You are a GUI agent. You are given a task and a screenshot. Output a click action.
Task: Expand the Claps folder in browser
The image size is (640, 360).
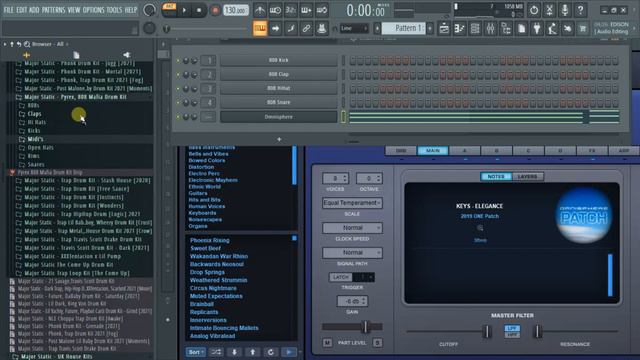tap(34, 114)
